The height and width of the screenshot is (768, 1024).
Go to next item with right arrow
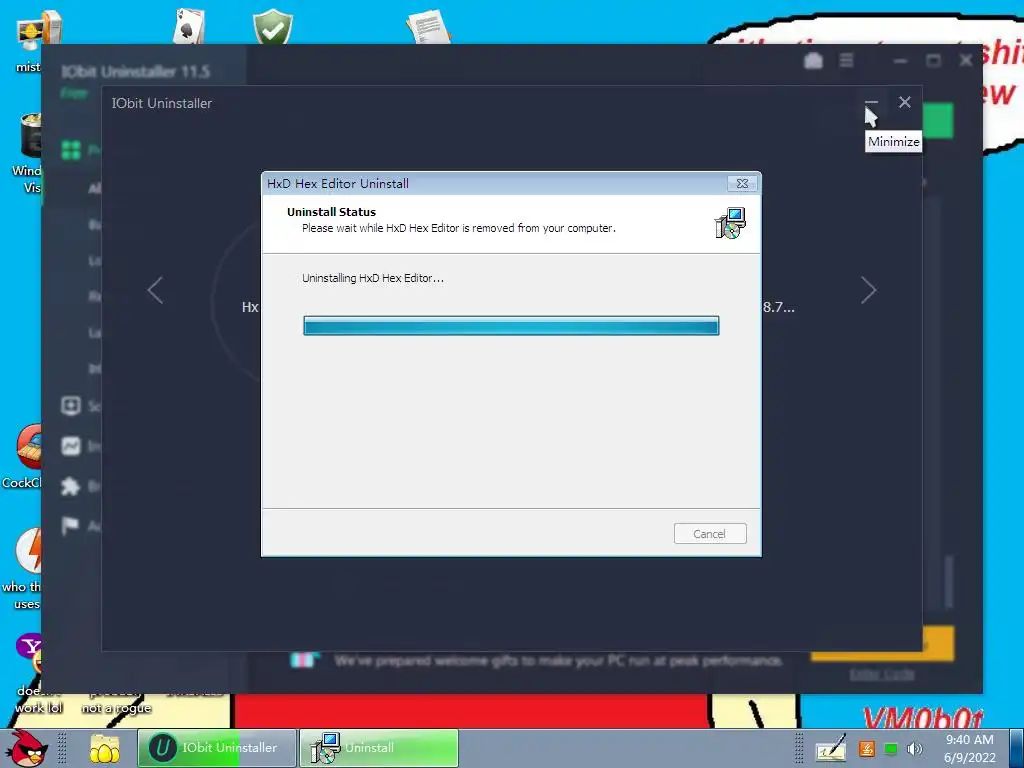coord(868,290)
